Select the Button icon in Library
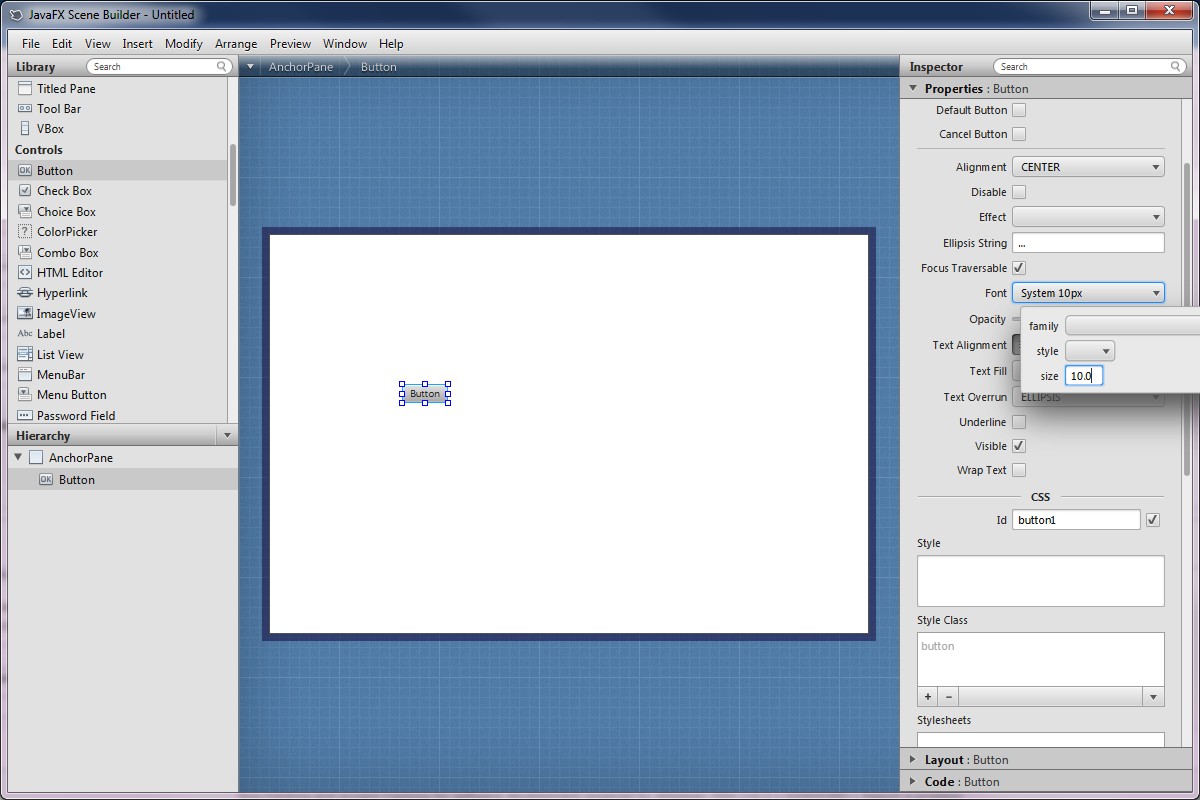Image resolution: width=1200 pixels, height=800 pixels. pyautogui.click(x=25, y=171)
